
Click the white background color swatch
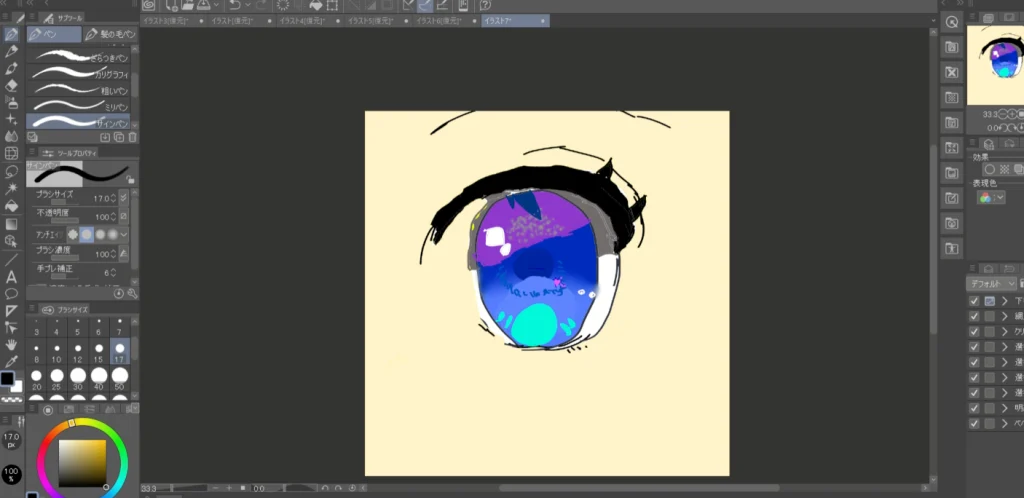pyautogui.click(x=18, y=387)
